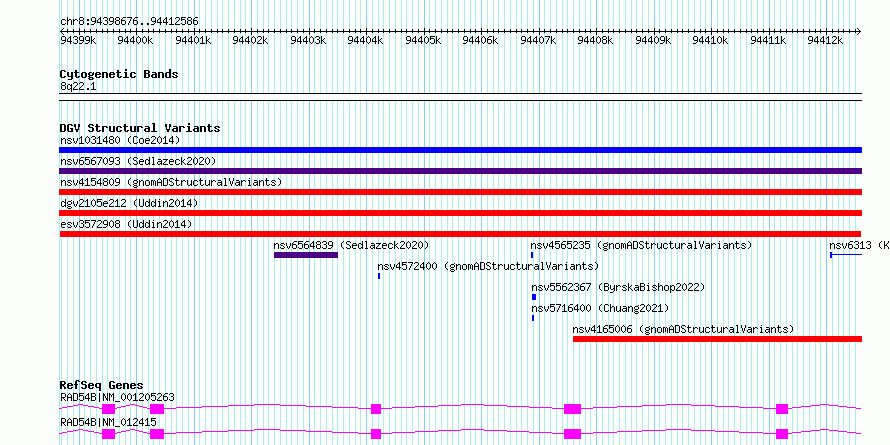Open the DGV Structural Variants track heading
Screen dimensions: 890x445
tap(140, 128)
